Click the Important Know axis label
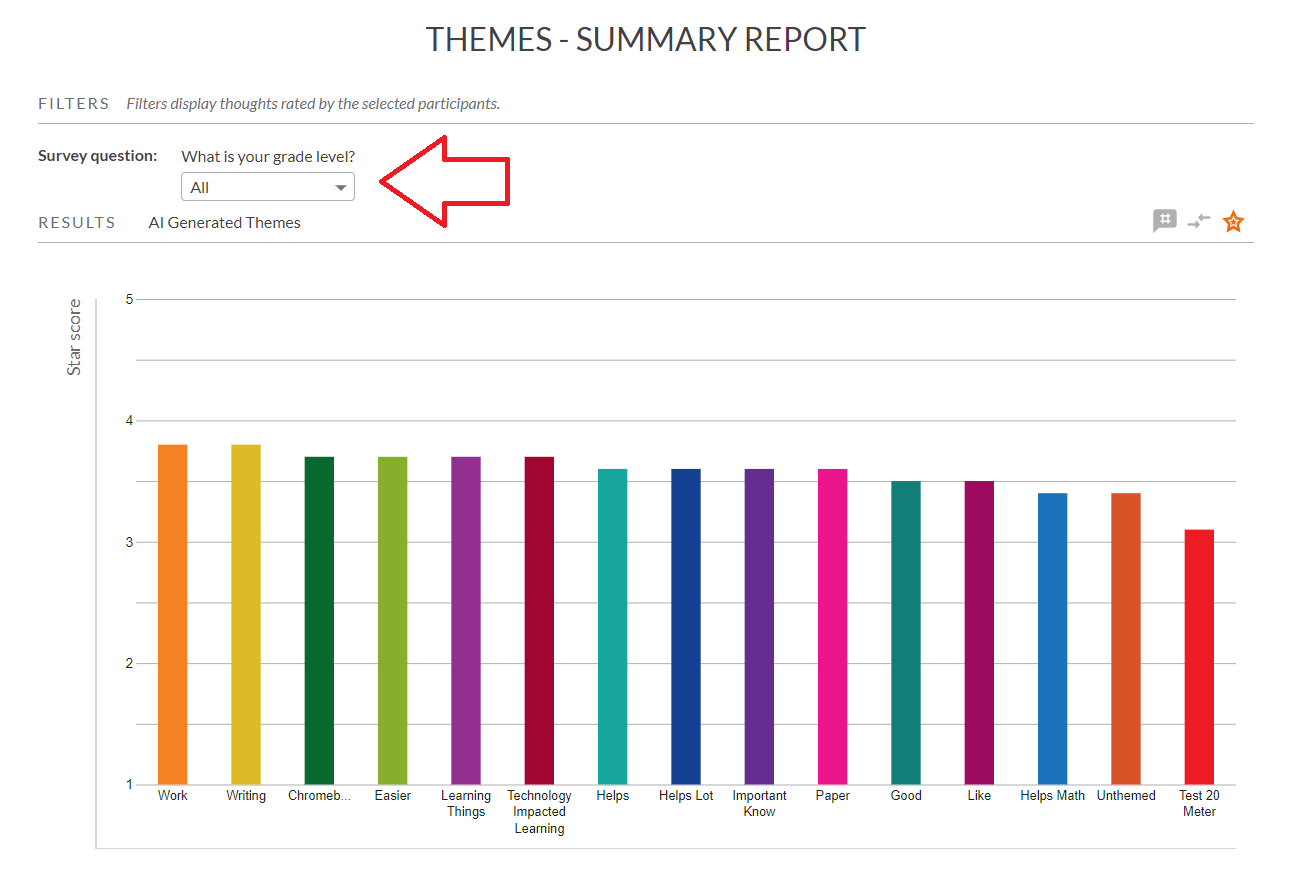 759,804
